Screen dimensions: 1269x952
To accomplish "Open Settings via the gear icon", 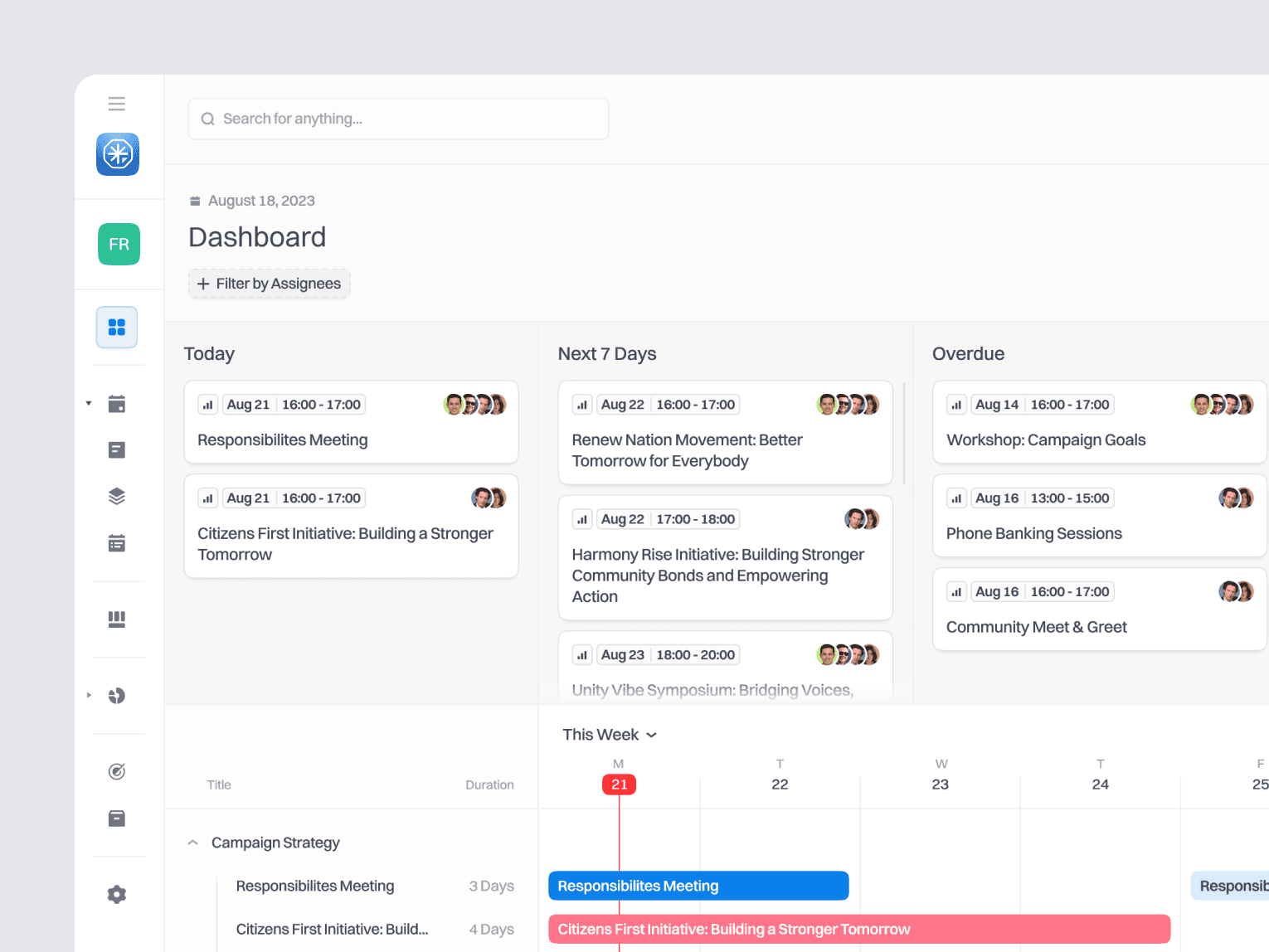I will coord(117,894).
